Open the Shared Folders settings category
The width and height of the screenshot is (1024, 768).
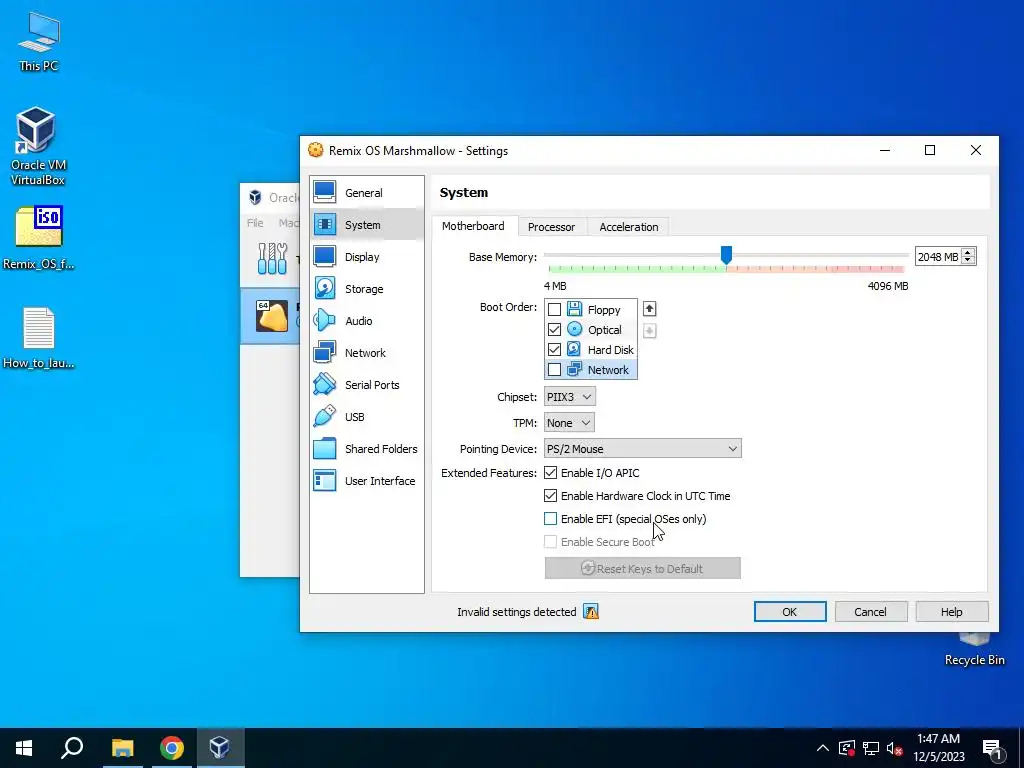click(366, 449)
